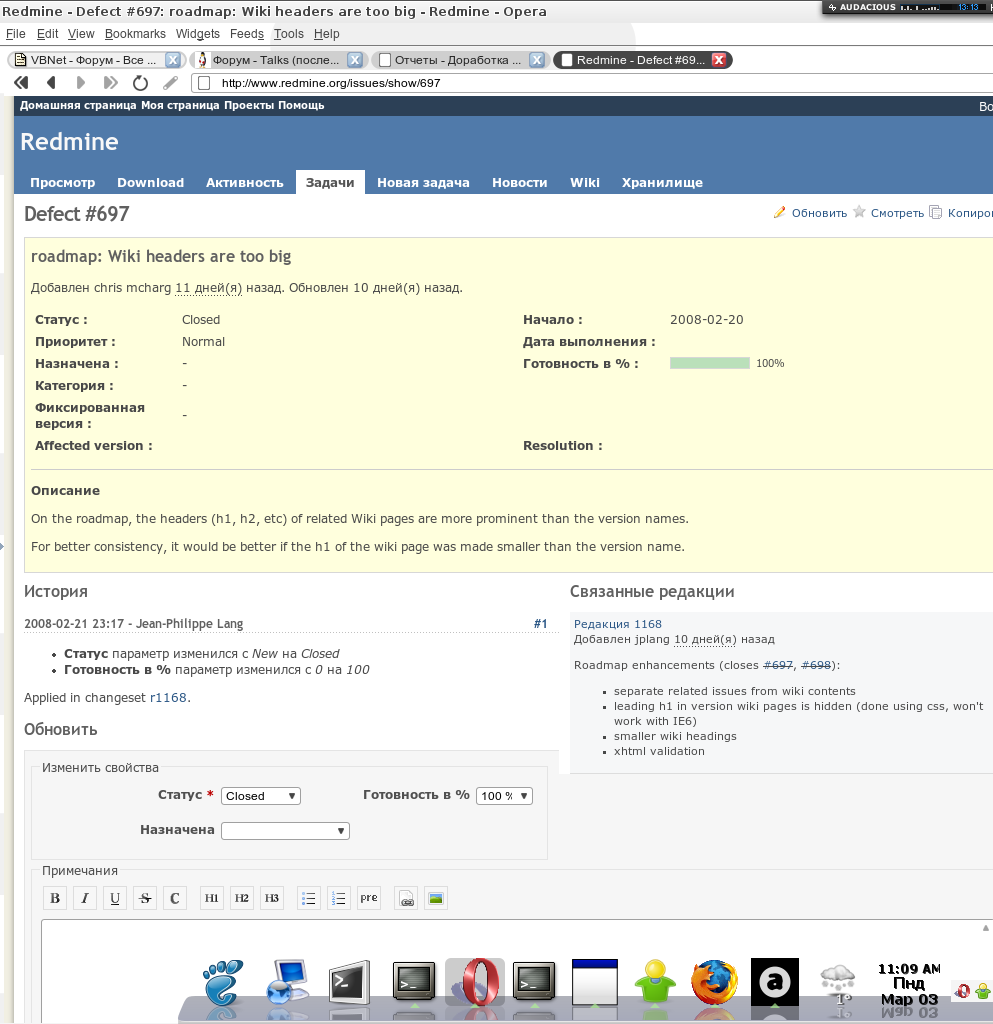Insert unordered bullet list
This screenshot has width=993, height=1024.
click(309, 898)
